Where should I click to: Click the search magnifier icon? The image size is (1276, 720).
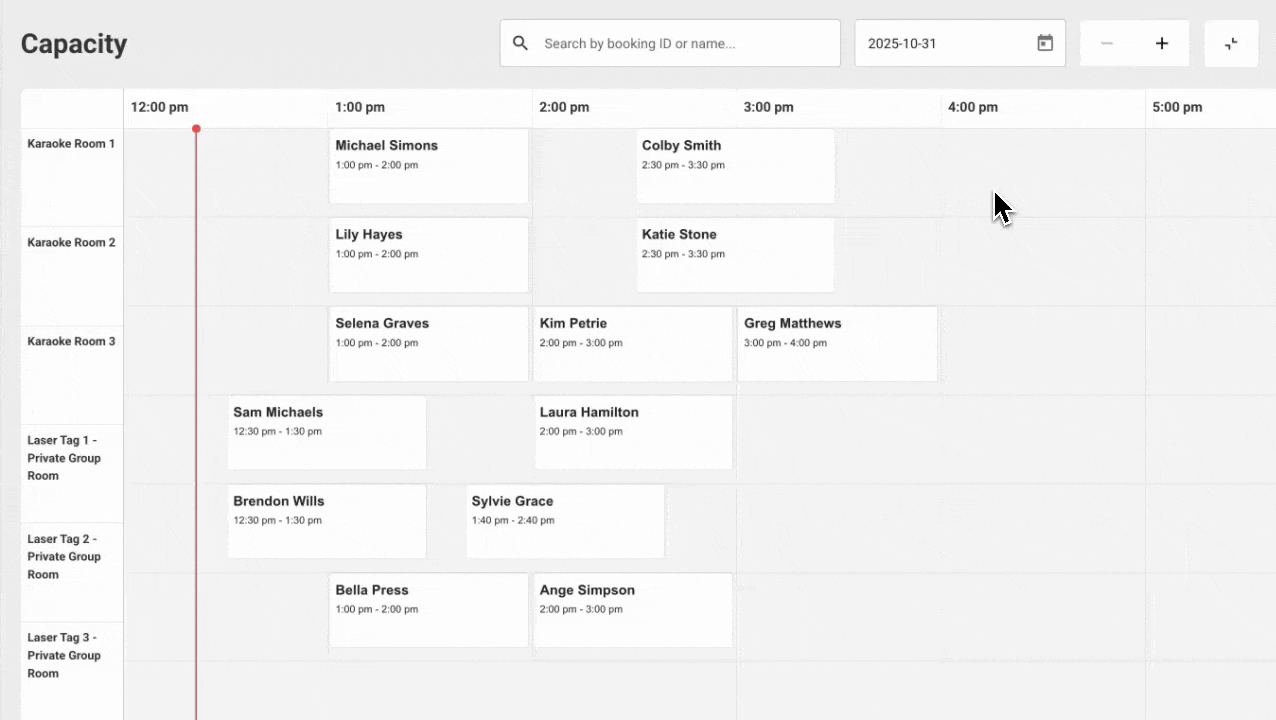pyautogui.click(x=520, y=44)
